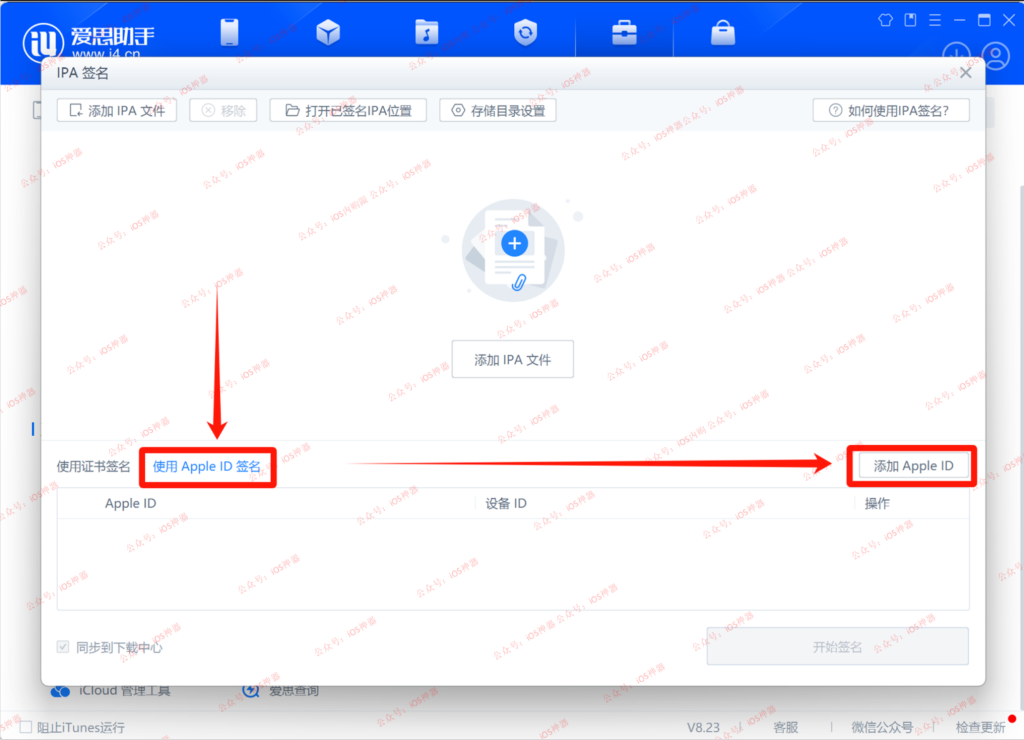Toggle 阻止iTunes运行 checkbox
The height and width of the screenshot is (740, 1024).
(x=26, y=727)
